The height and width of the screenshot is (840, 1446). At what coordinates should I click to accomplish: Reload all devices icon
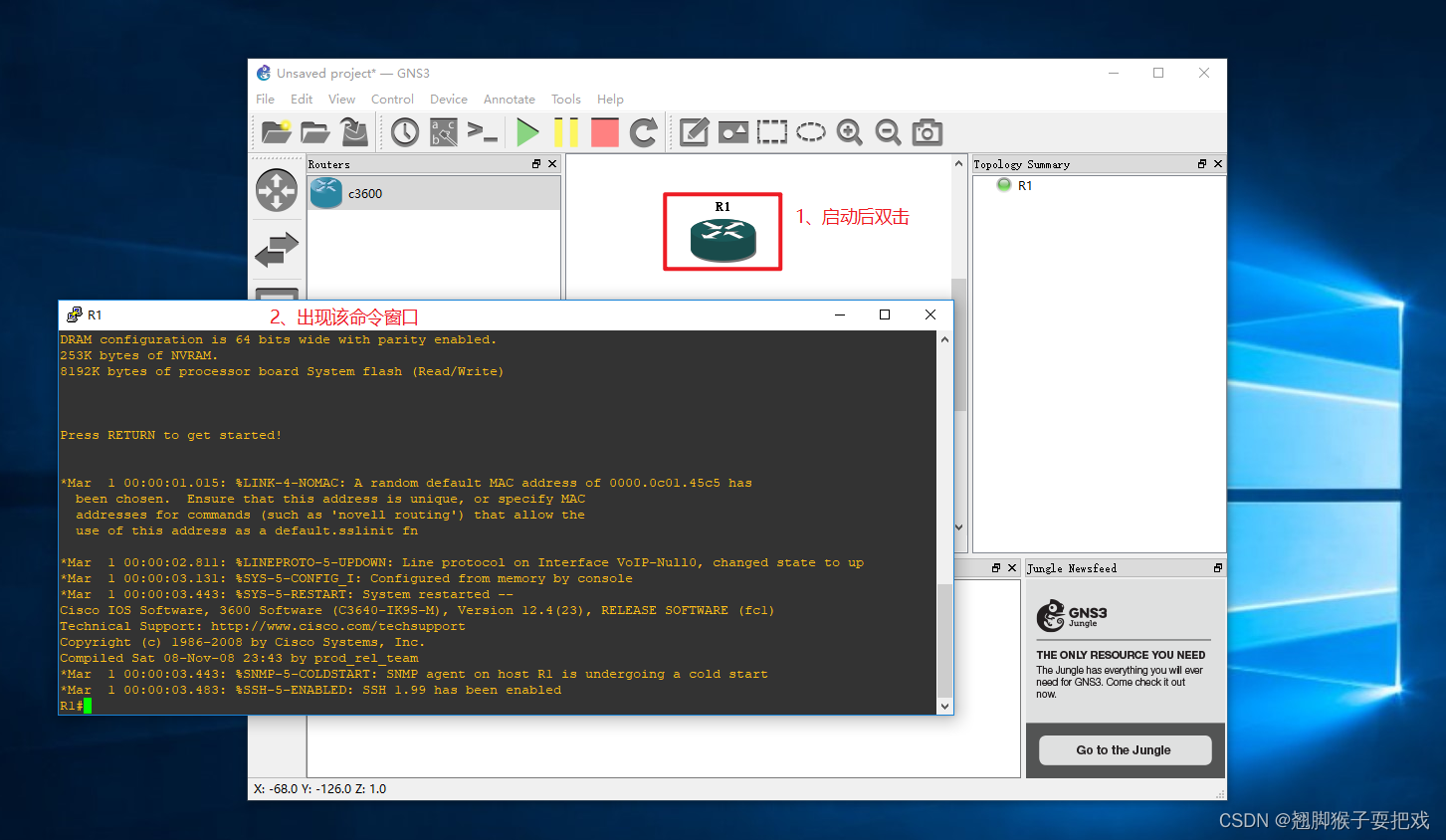point(644,131)
